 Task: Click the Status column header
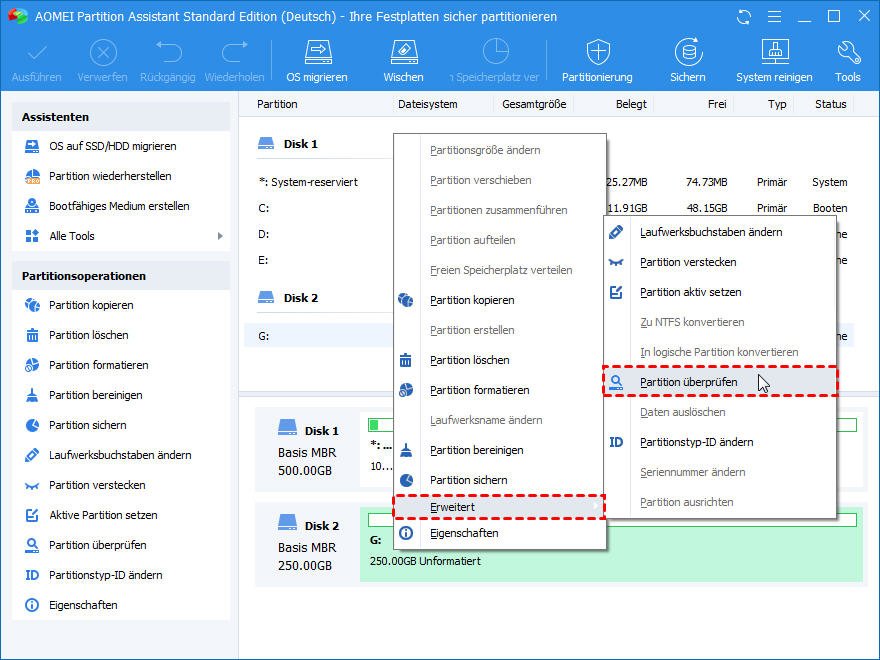pyautogui.click(x=831, y=104)
